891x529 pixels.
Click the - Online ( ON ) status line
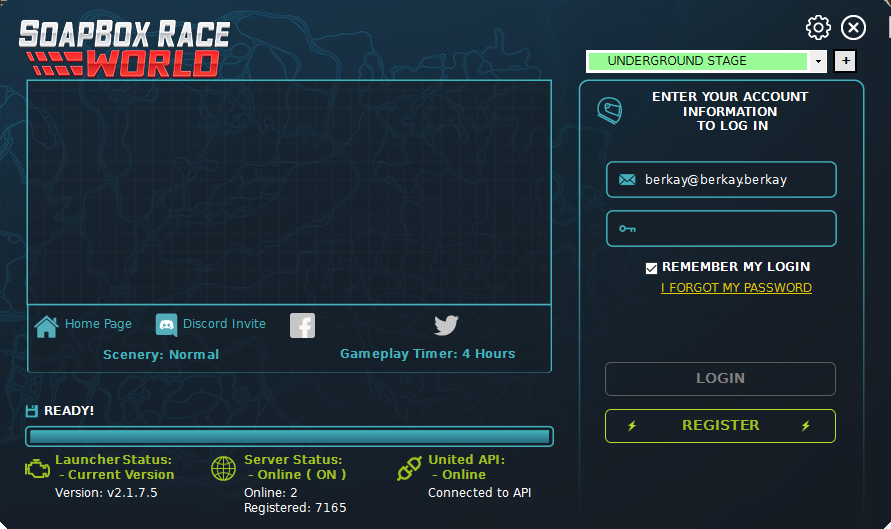tap(297, 474)
